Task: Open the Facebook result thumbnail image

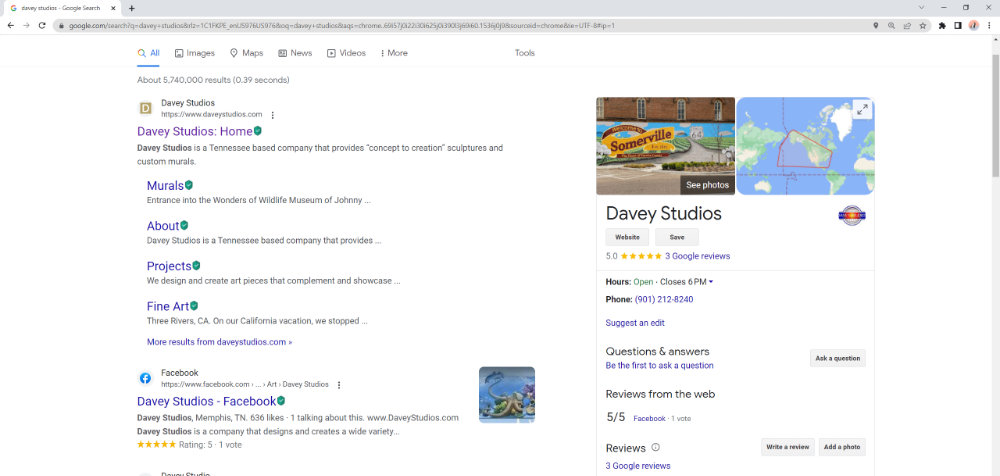Action: (x=507, y=394)
